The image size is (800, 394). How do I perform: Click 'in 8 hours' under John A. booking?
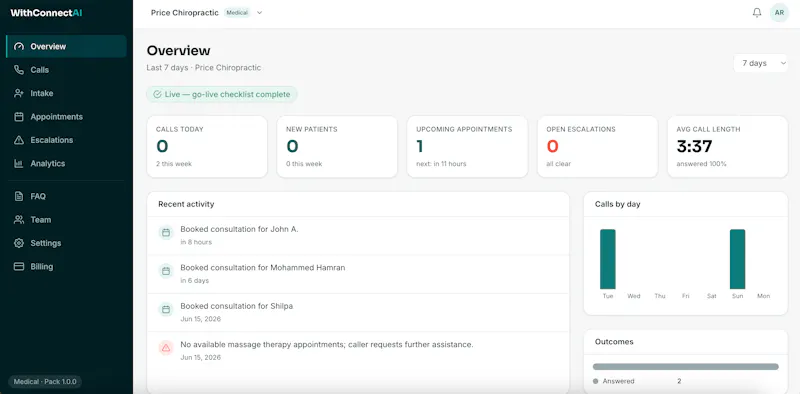[x=196, y=242]
